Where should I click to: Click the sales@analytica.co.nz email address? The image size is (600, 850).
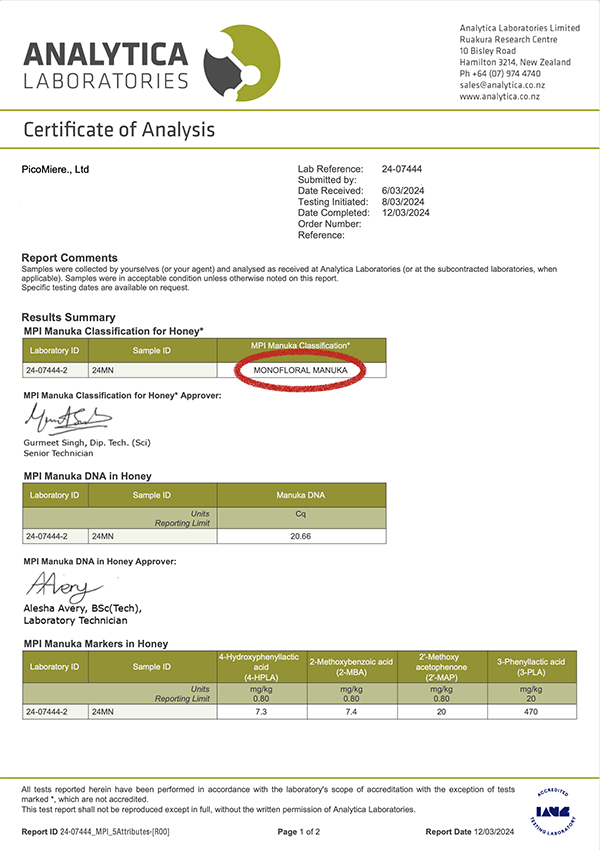502,85
